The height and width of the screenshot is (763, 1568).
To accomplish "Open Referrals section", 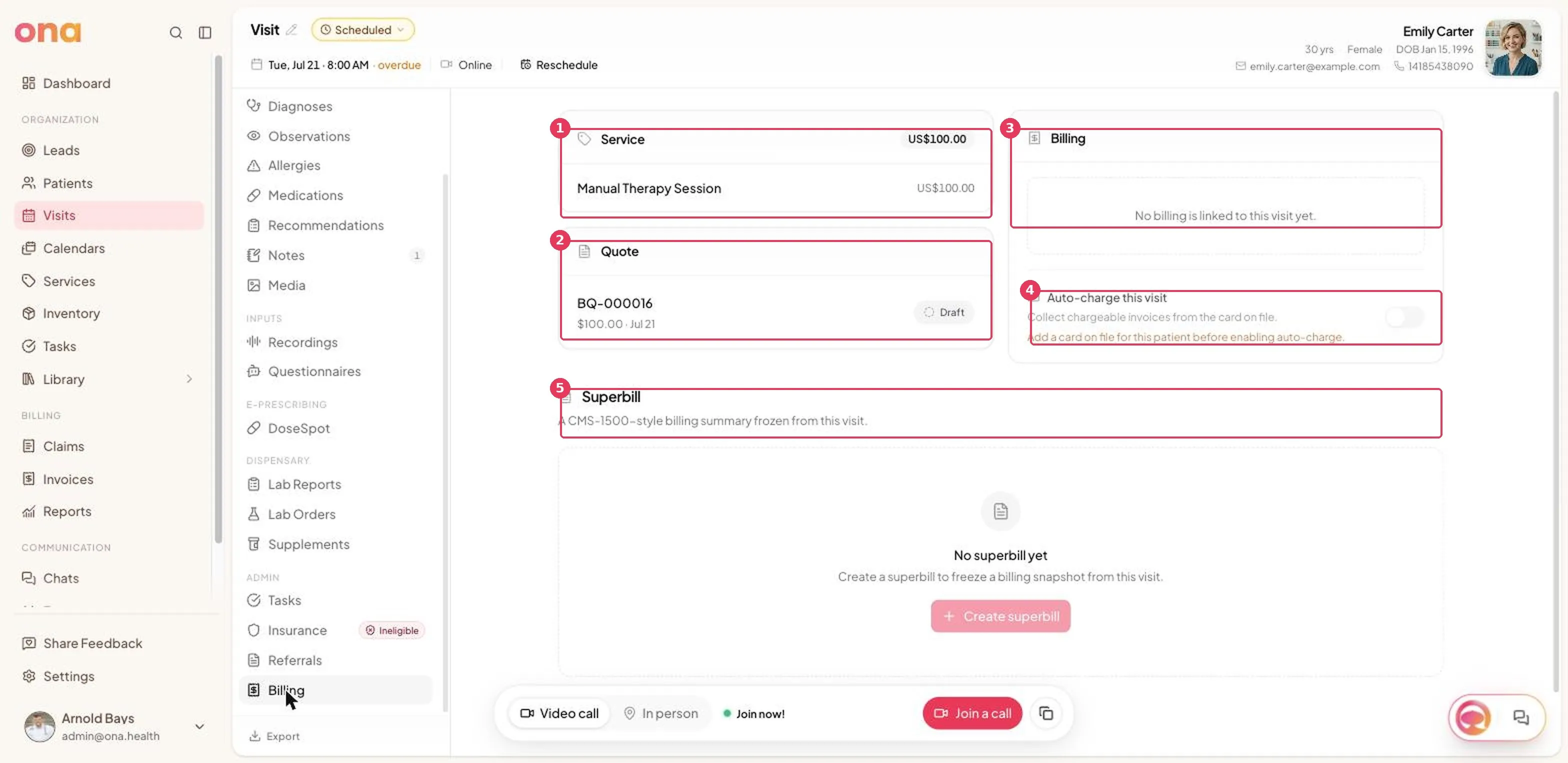I will click(294, 660).
